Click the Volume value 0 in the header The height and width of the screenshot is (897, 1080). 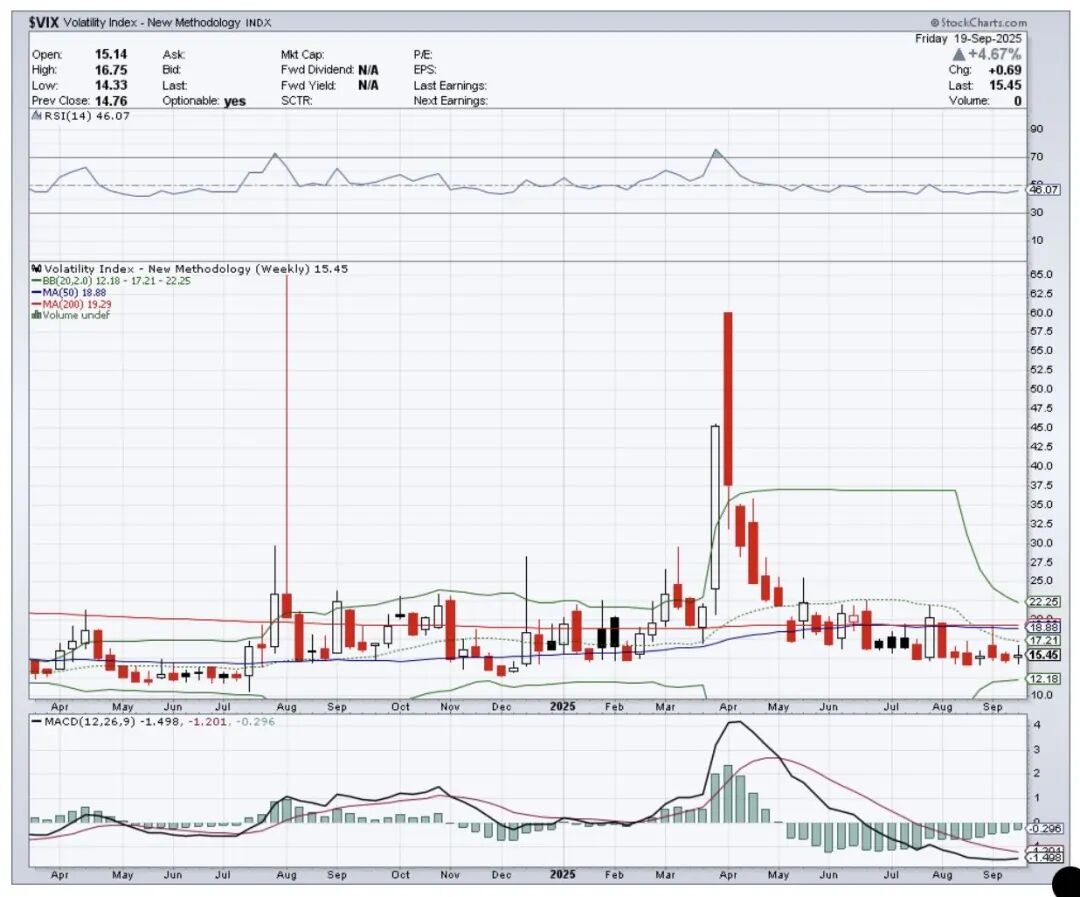[x=1017, y=101]
